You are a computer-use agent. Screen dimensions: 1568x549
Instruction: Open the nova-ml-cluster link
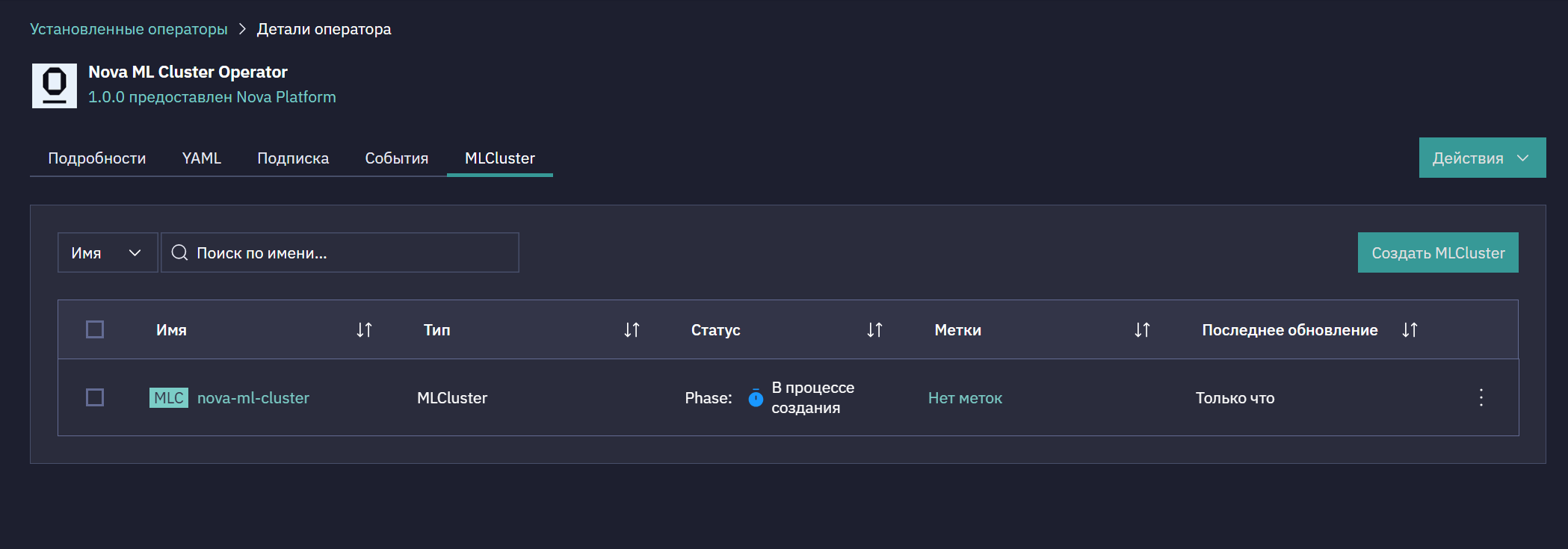click(x=253, y=397)
